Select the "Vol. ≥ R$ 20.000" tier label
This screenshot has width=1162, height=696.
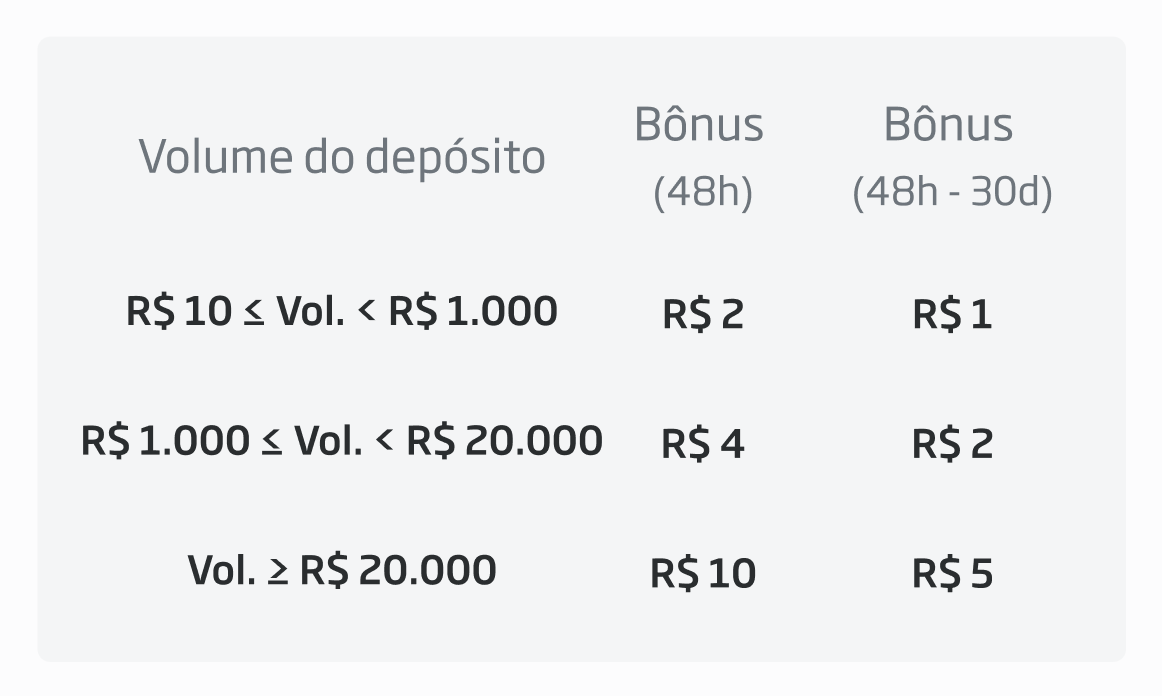pyautogui.click(x=341, y=571)
